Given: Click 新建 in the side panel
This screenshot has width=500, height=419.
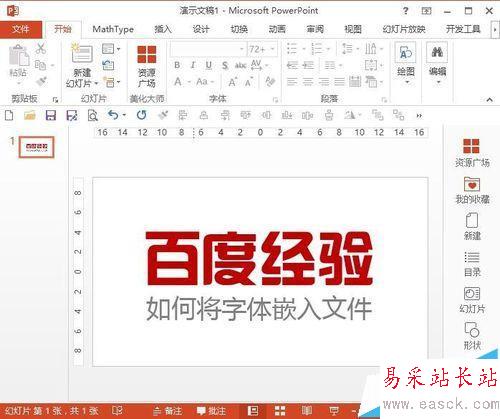Looking at the screenshot, I should [472, 227].
